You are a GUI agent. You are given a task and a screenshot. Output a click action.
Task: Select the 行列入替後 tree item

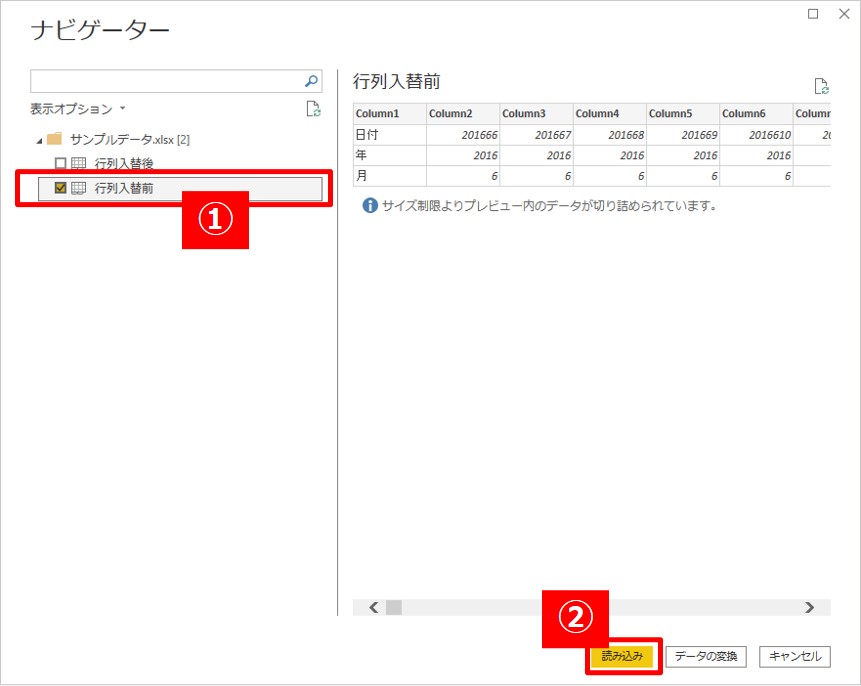click(124, 163)
